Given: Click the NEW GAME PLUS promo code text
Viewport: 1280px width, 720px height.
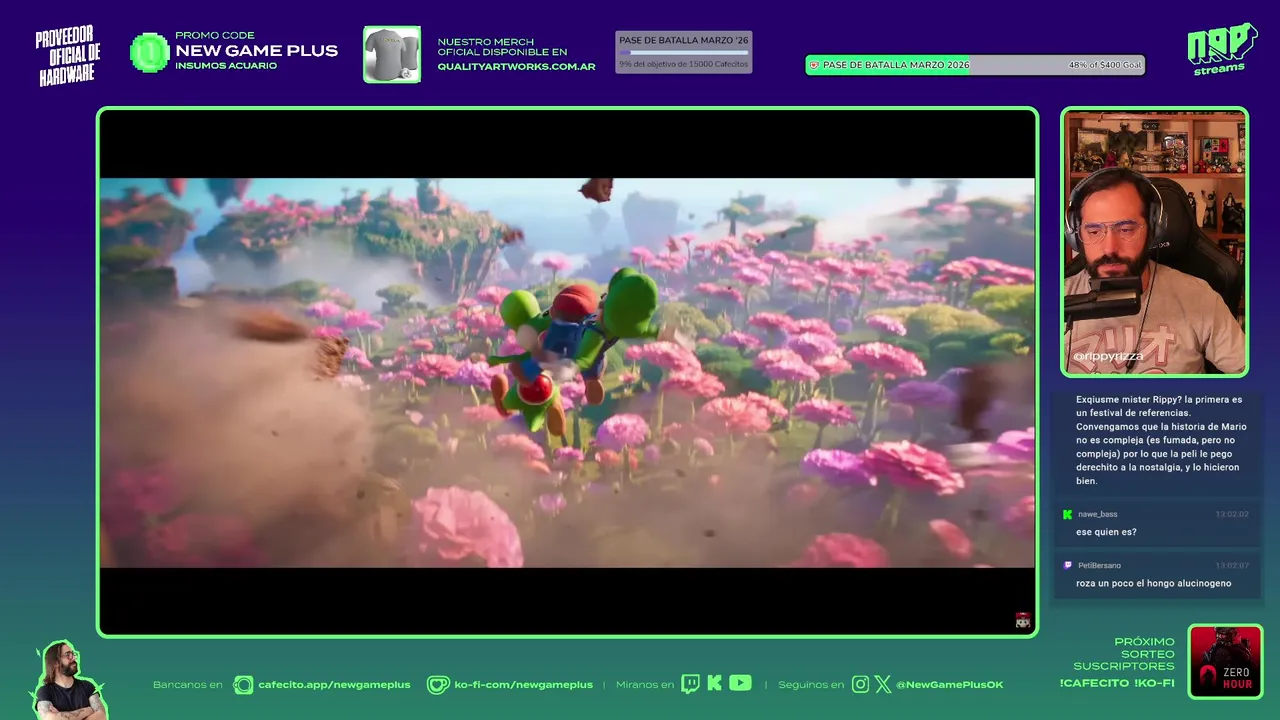Looking at the screenshot, I should click(x=257, y=51).
